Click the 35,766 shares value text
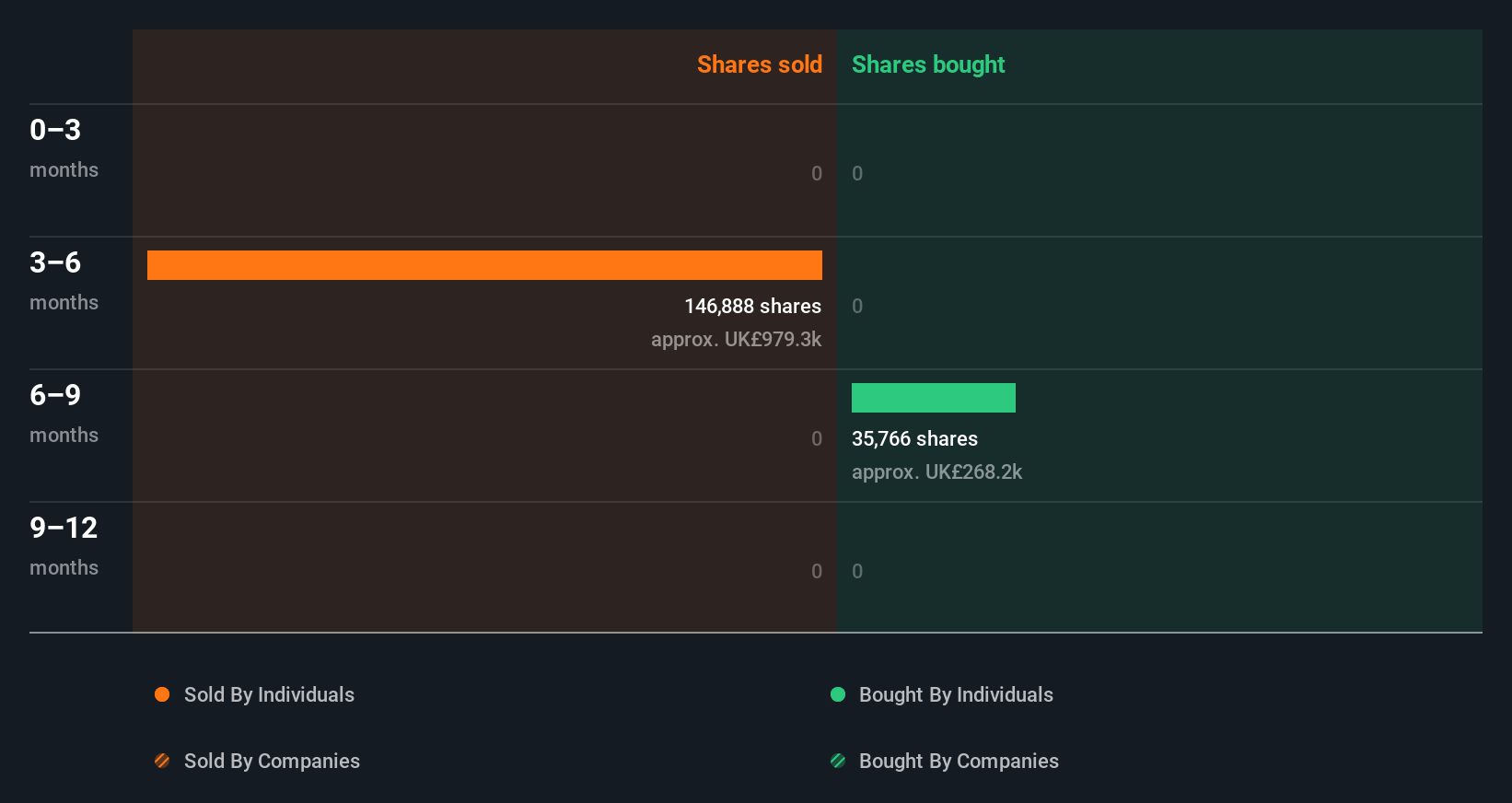This screenshot has width=1512, height=803. [x=914, y=438]
